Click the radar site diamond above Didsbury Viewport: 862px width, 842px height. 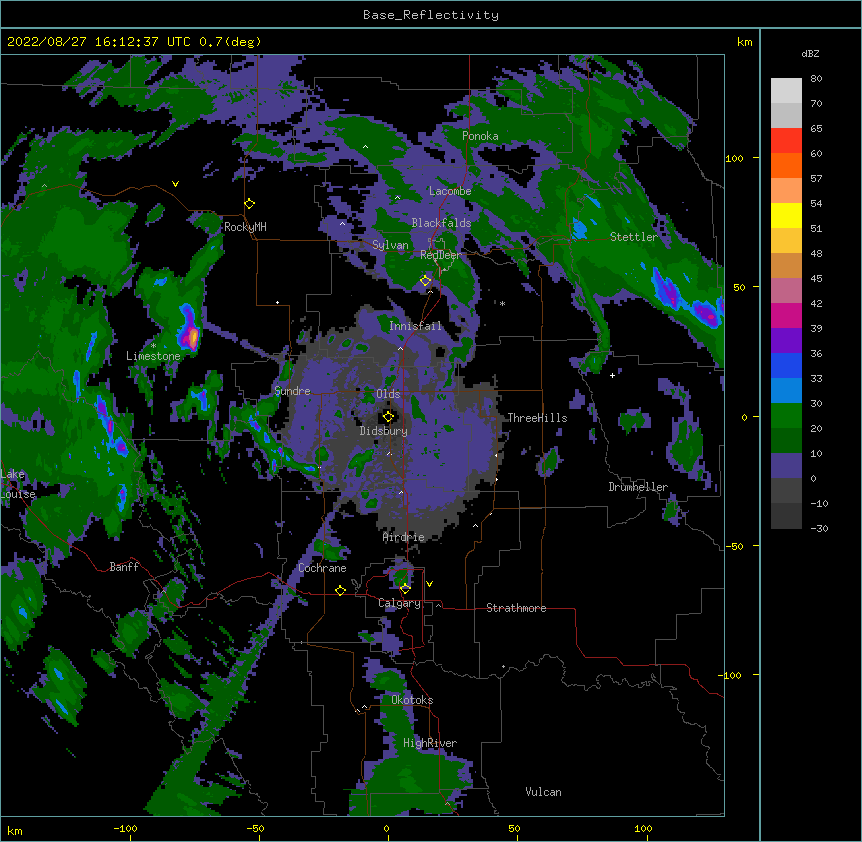coord(389,417)
